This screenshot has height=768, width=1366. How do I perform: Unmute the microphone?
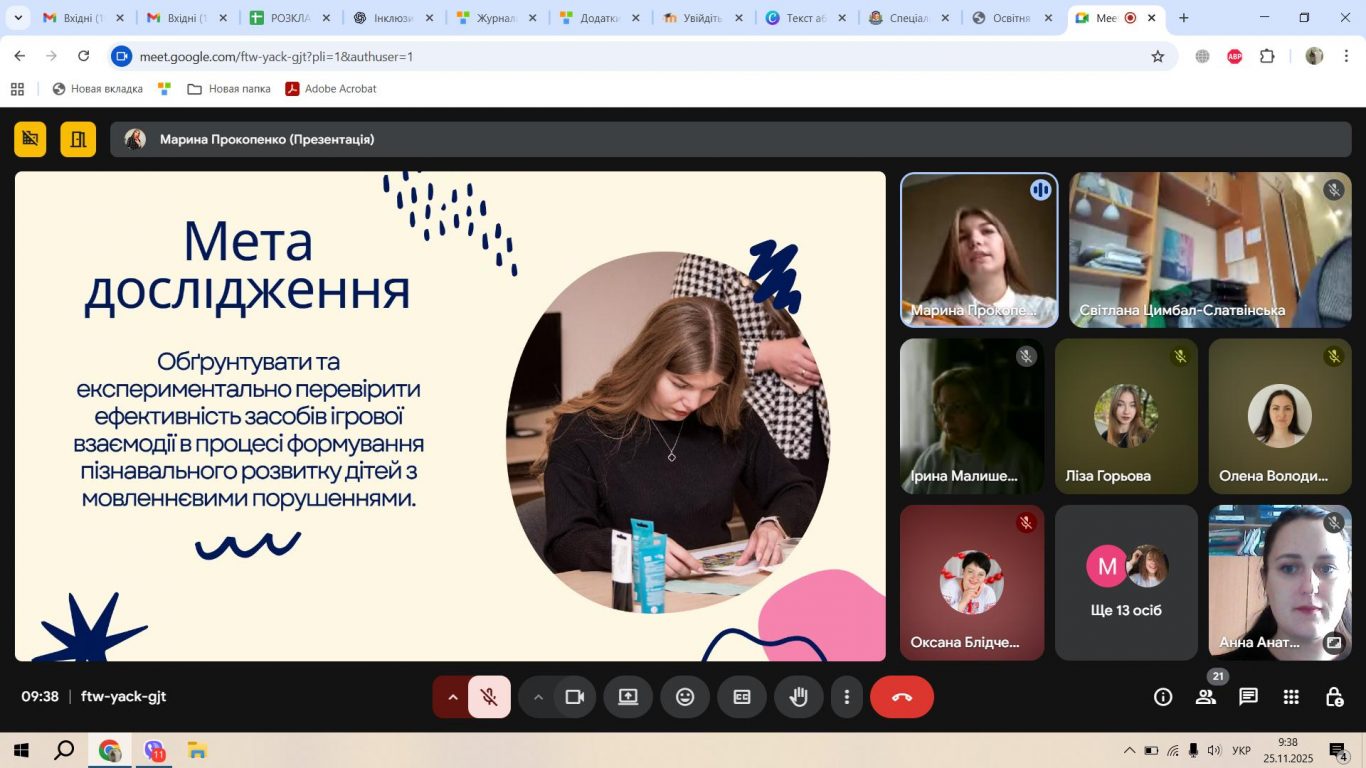point(489,697)
